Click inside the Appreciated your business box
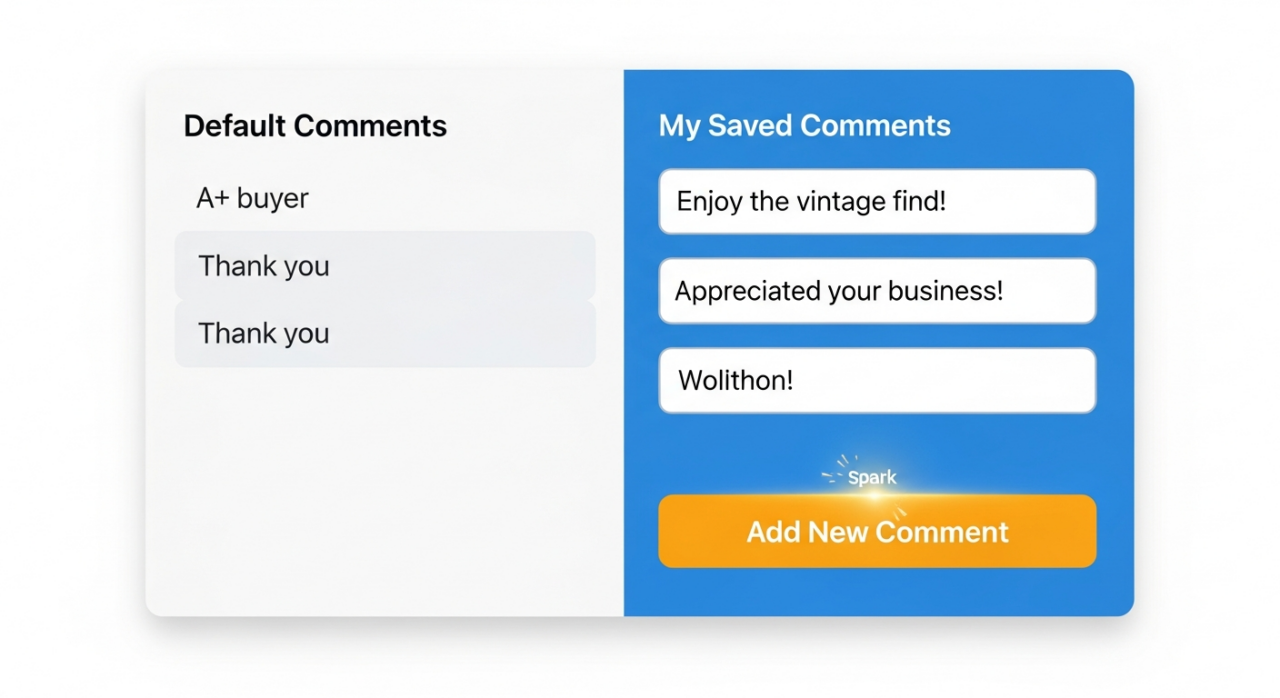 coord(877,291)
